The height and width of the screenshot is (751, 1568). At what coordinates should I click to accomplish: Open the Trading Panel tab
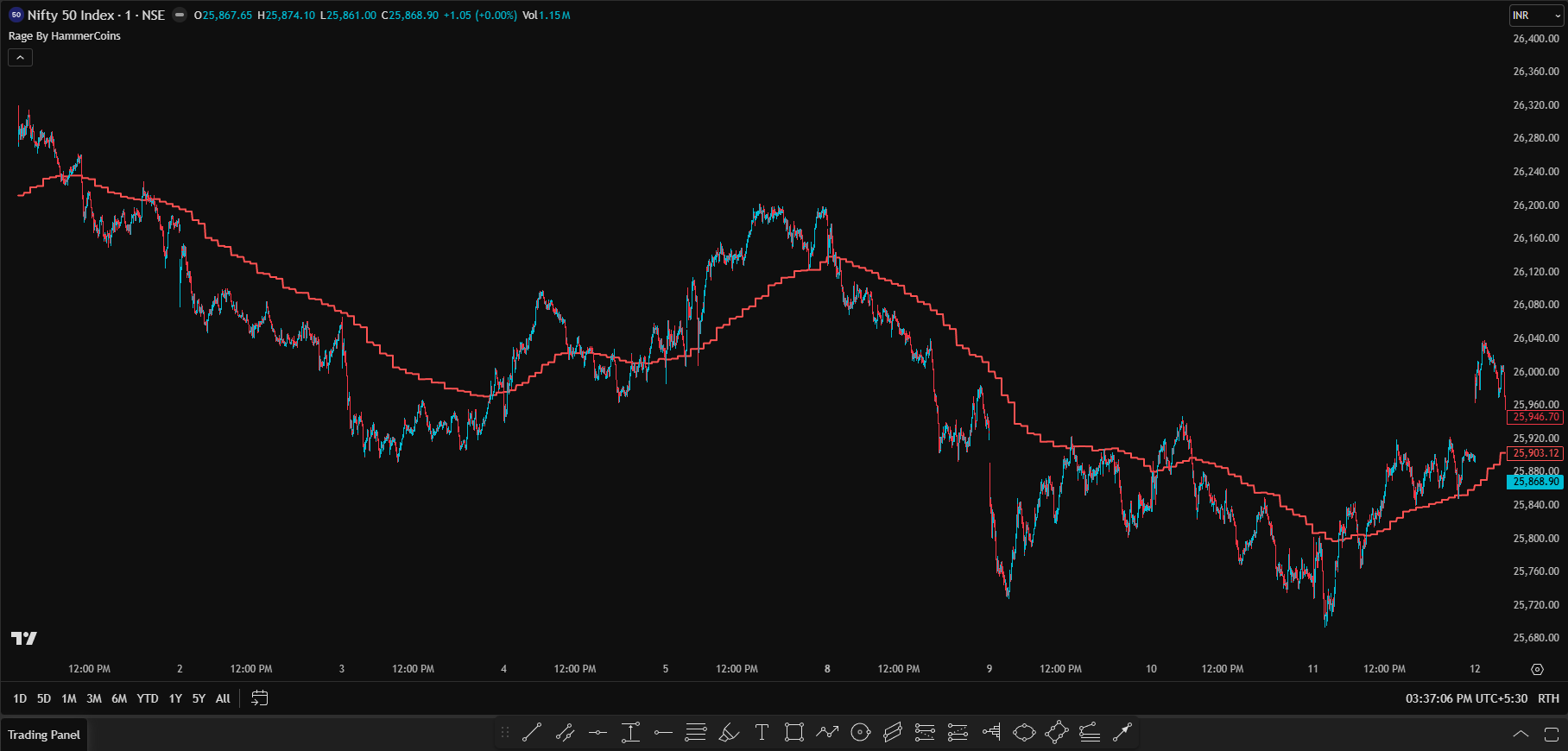(44, 735)
